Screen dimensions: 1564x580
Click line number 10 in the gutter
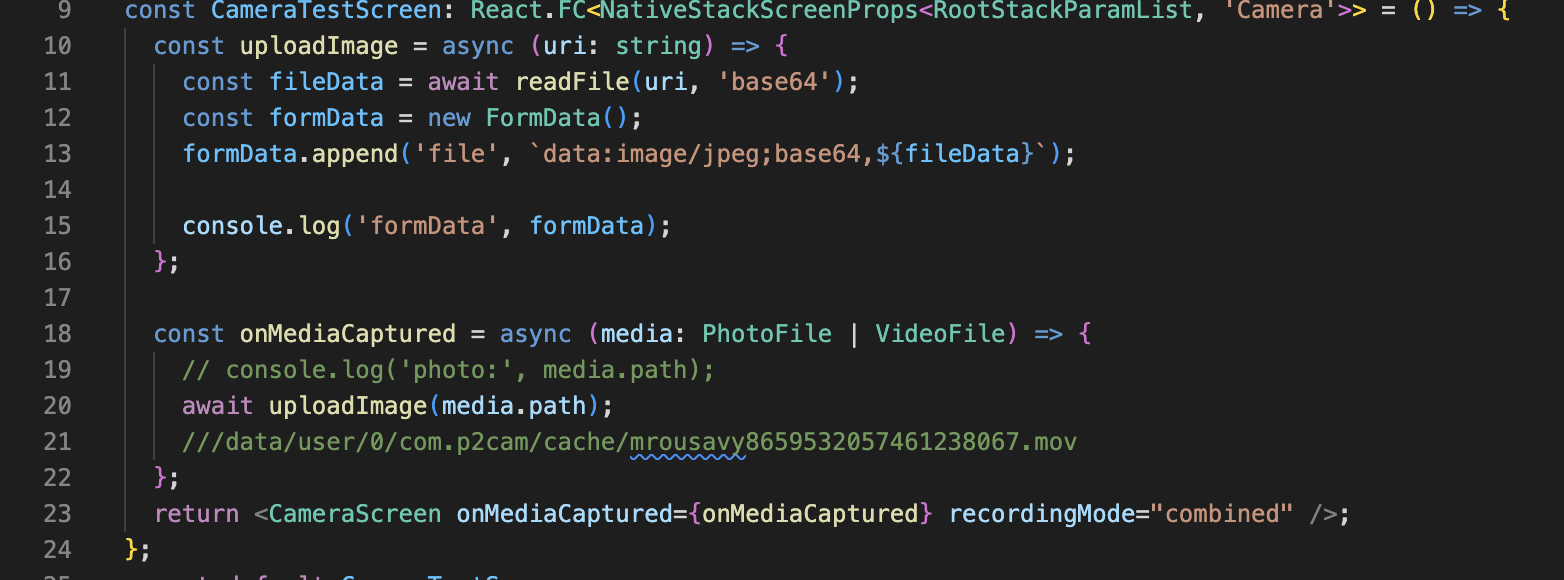(57, 46)
